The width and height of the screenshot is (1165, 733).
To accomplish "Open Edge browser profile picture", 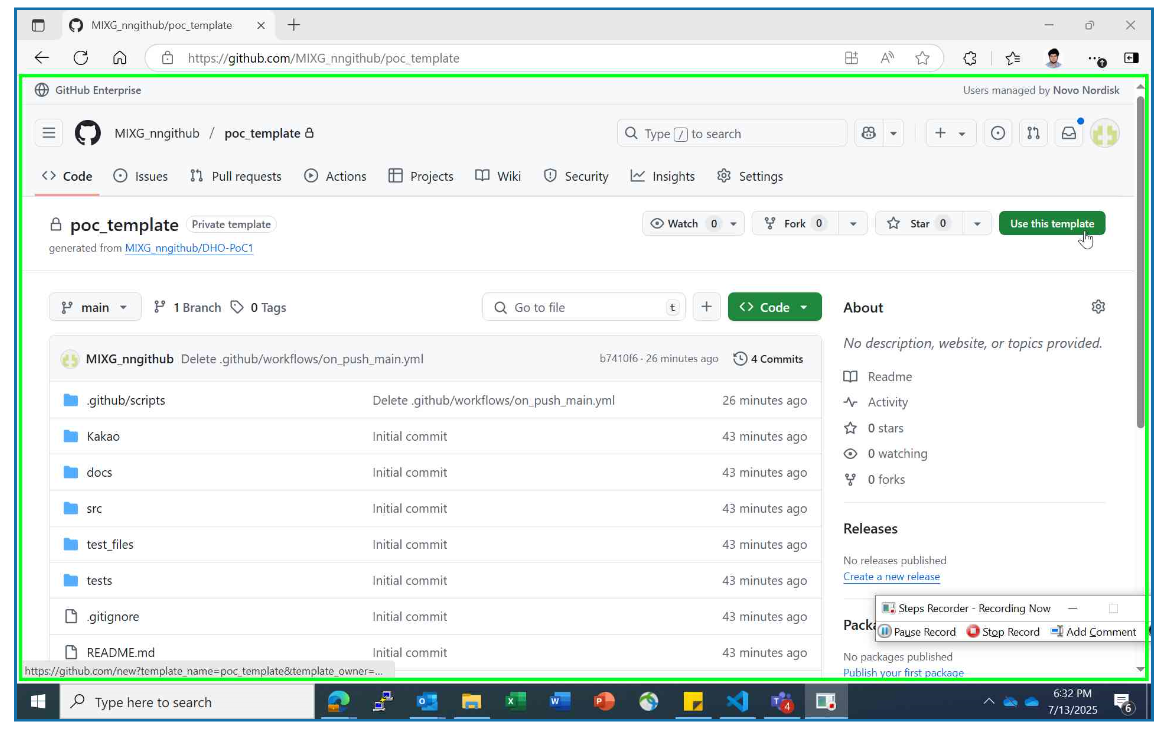I will pos(1053,58).
